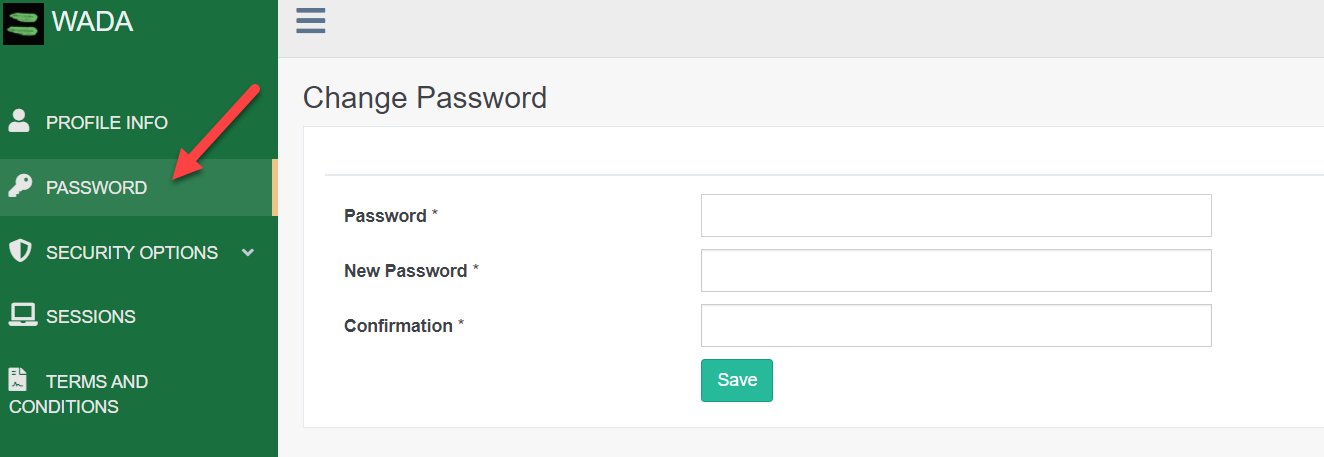Click the WADA logo image
Screen dimensions: 1324x457
click(x=24, y=24)
